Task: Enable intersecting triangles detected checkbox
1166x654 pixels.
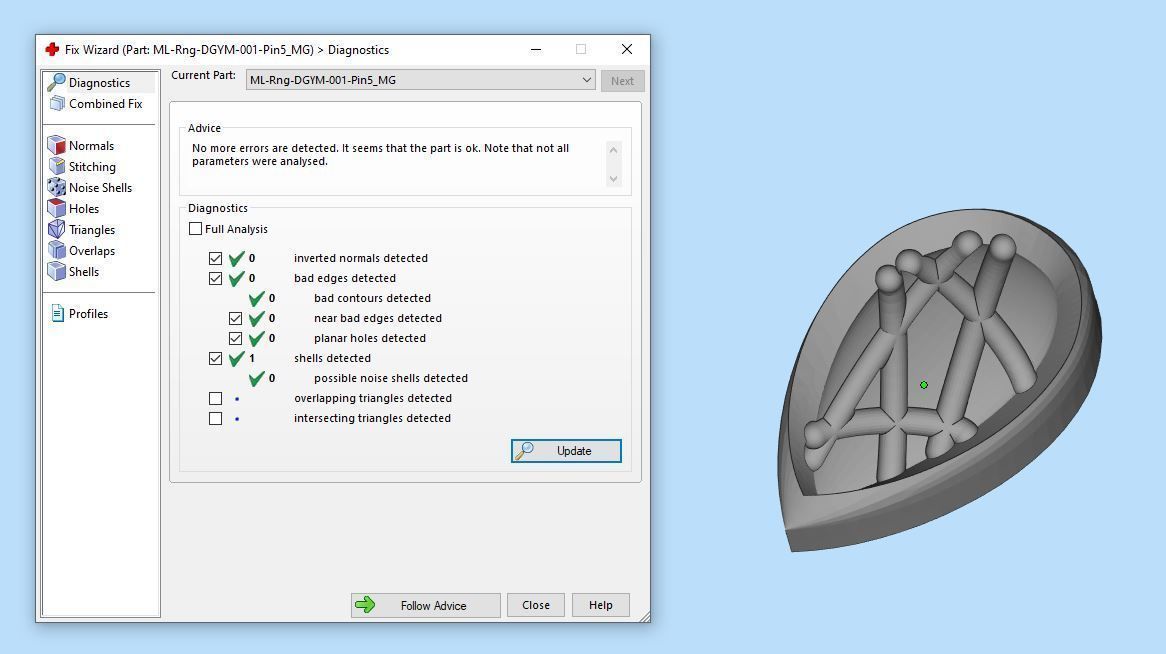Action: (x=216, y=419)
